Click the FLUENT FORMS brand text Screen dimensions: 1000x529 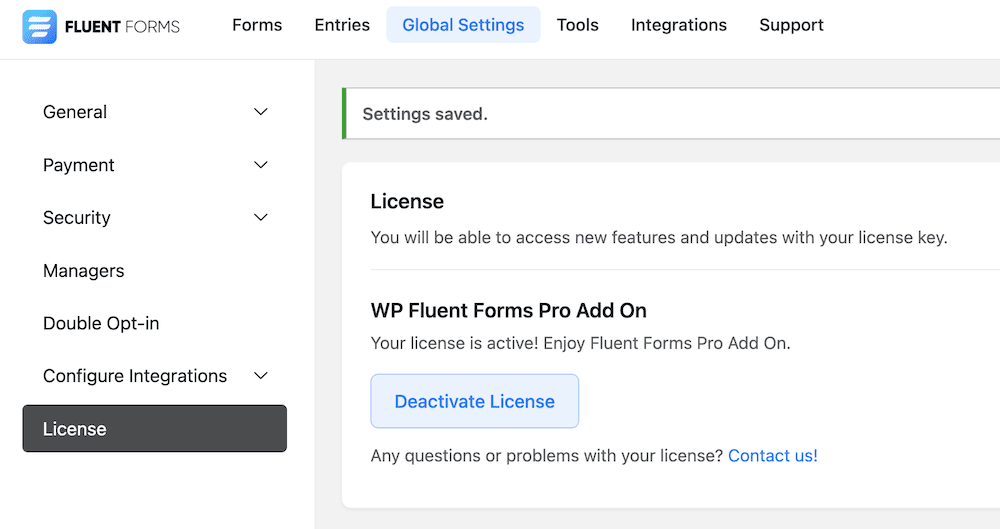(x=122, y=27)
